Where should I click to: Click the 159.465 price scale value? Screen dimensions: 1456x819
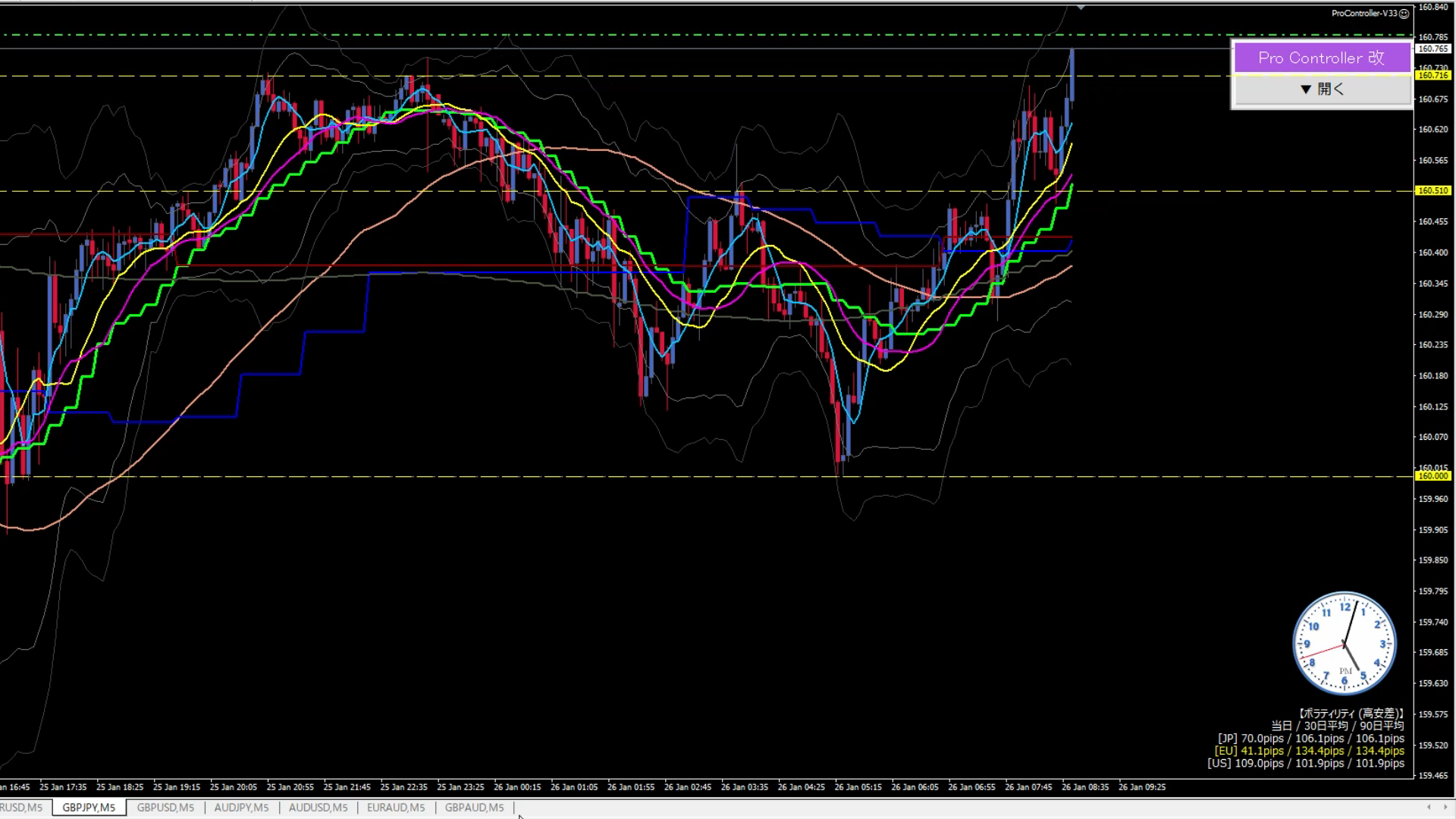[x=1433, y=776]
